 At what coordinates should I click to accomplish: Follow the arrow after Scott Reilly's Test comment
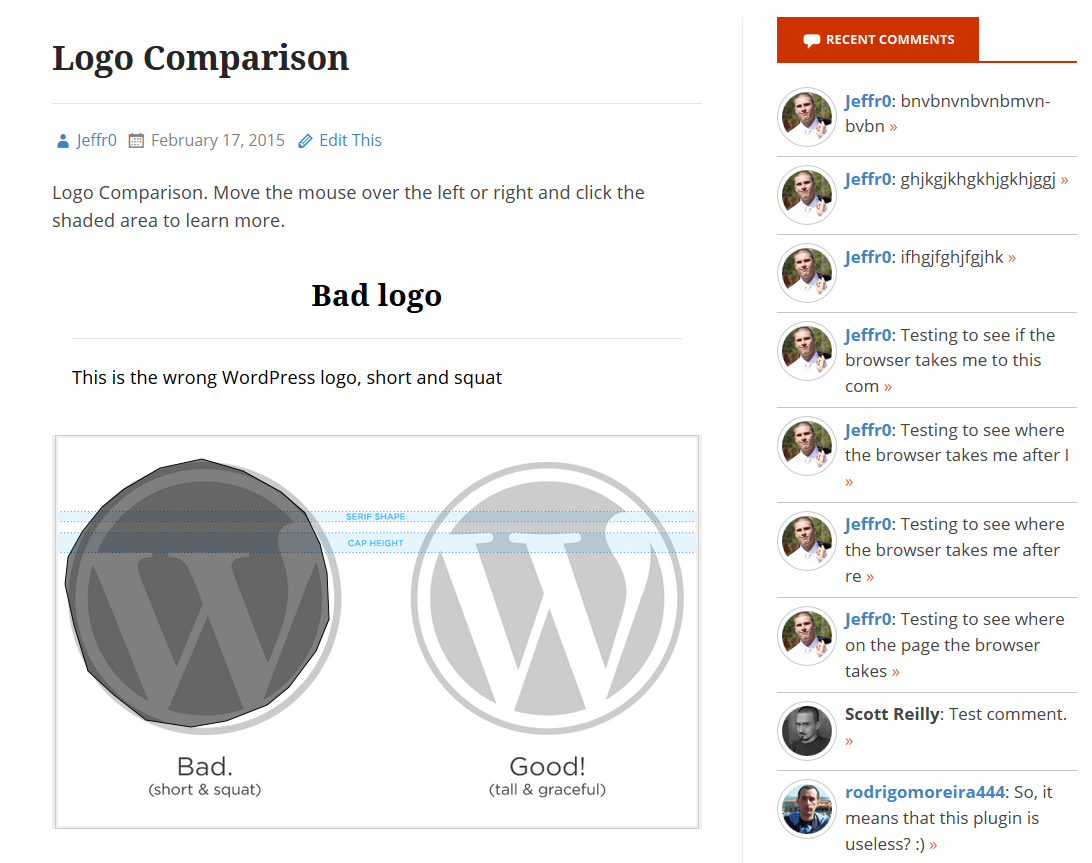849,741
